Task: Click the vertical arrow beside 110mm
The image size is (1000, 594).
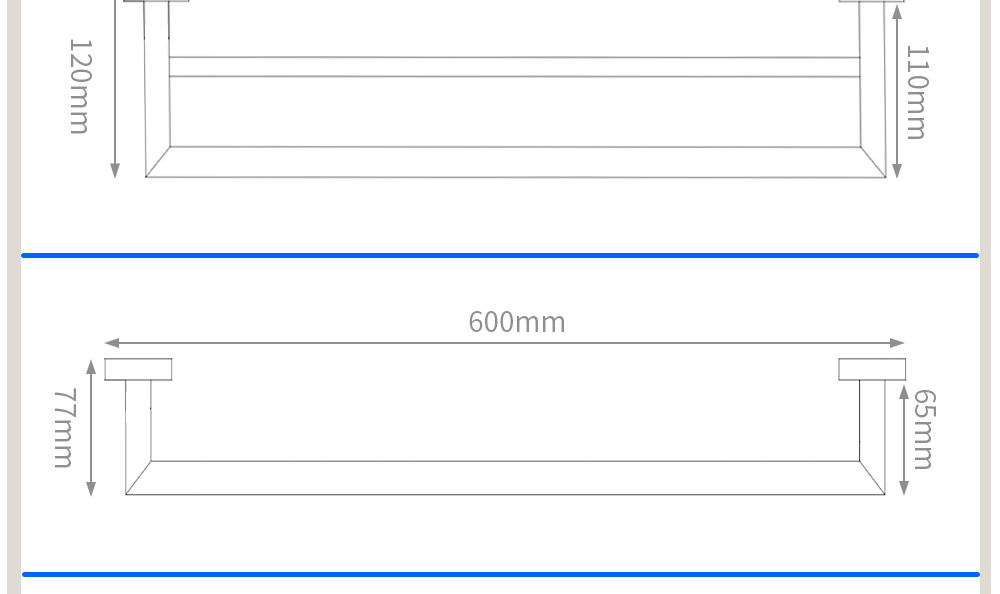Action: [897, 90]
